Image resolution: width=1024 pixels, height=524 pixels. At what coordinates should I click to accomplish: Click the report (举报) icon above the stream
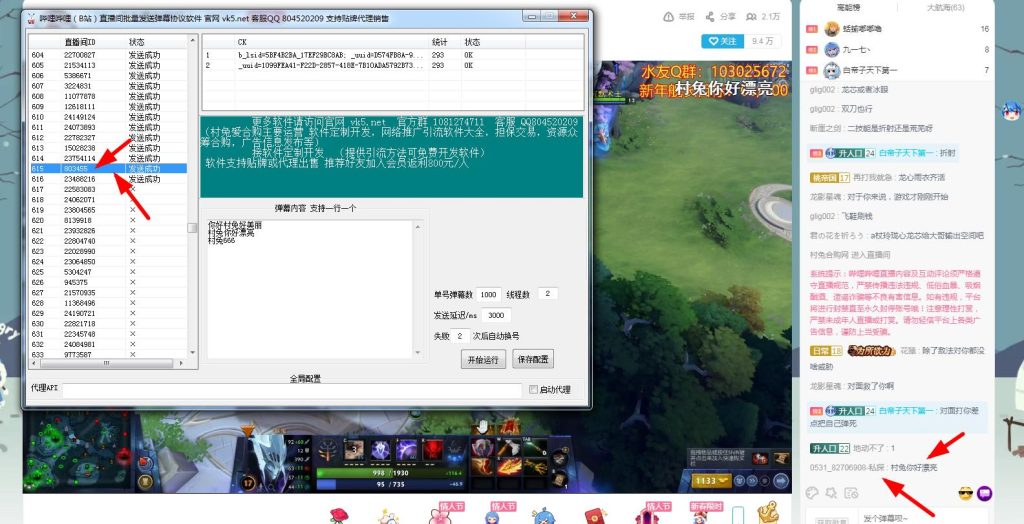668,16
